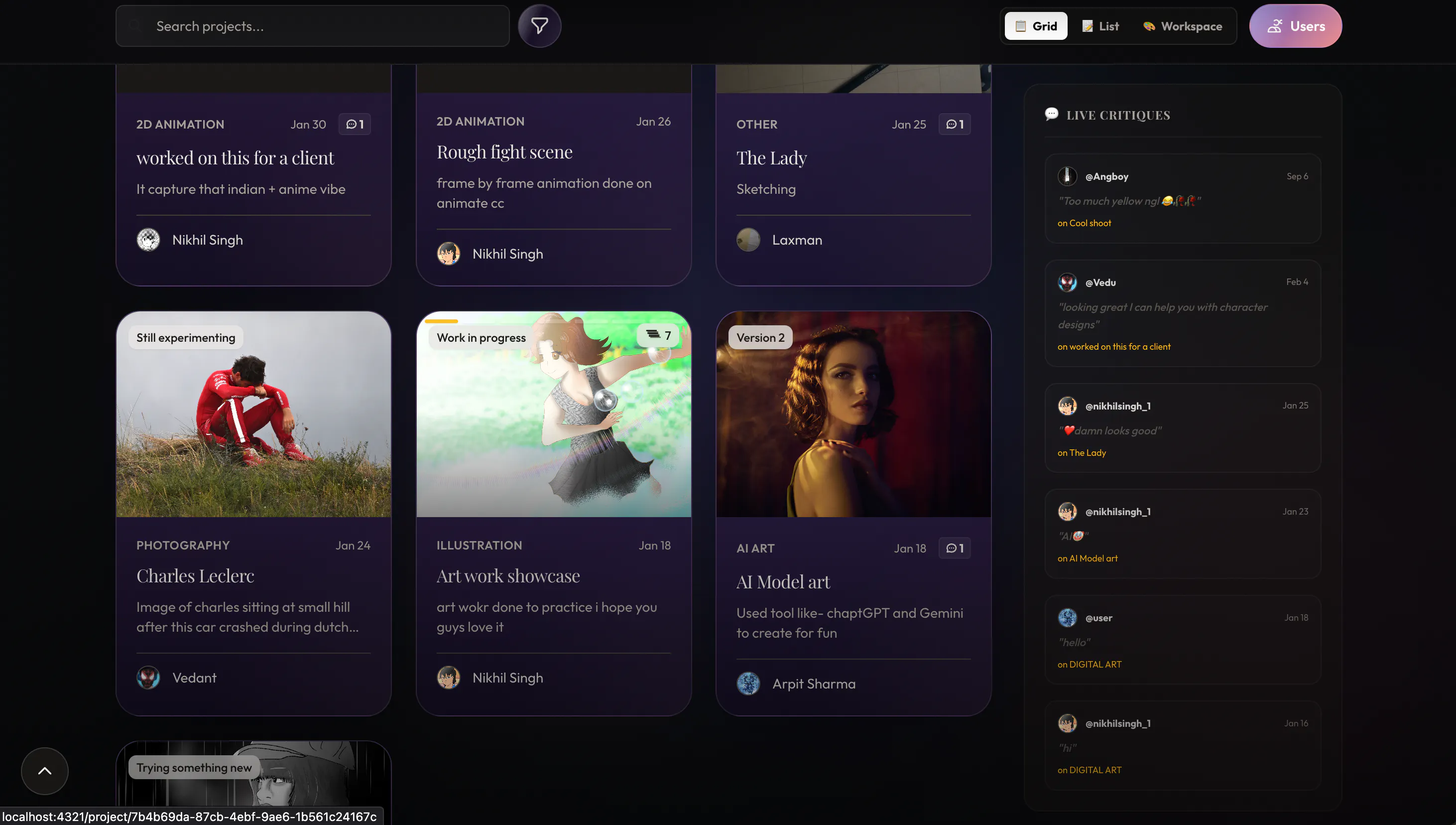The width and height of the screenshot is (1456, 825).
Task: Click the PHOTOGRAPHY category label
Action: (x=183, y=545)
